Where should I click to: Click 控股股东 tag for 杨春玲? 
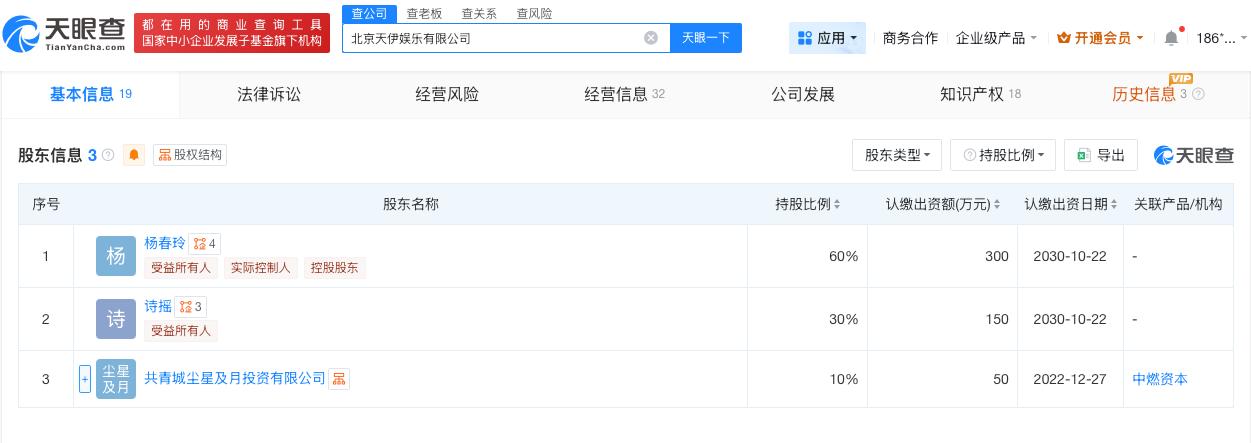coord(335,268)
